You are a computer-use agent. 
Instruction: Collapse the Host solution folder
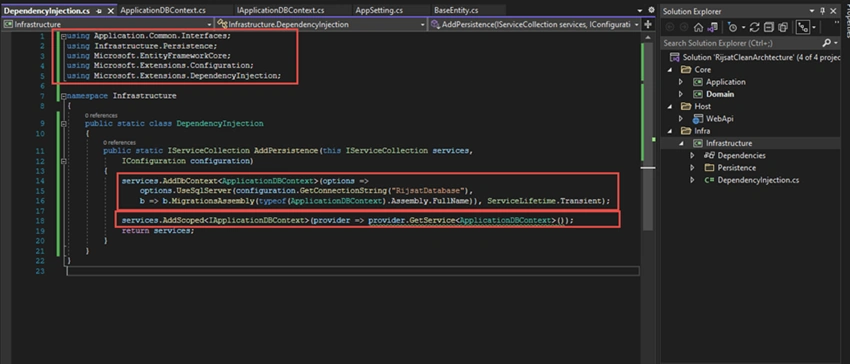pyautogui.click(x=669, y=106)
